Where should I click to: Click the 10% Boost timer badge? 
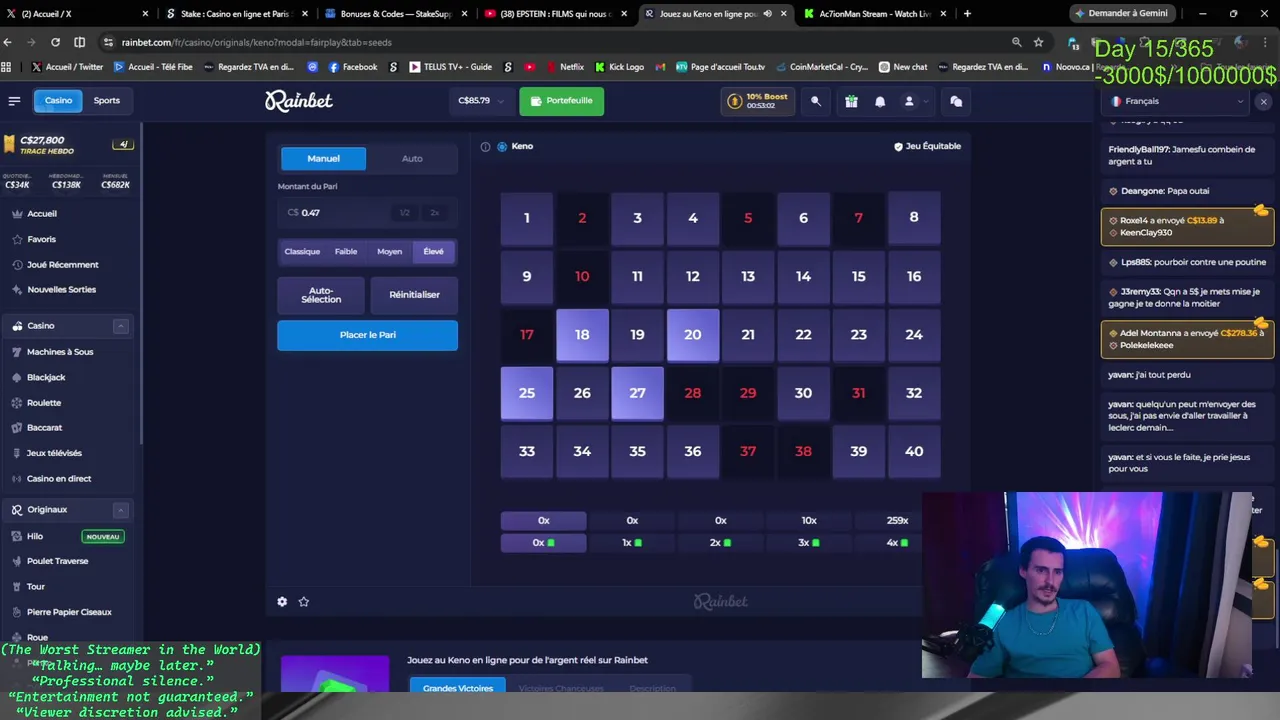tap(758, 101)
